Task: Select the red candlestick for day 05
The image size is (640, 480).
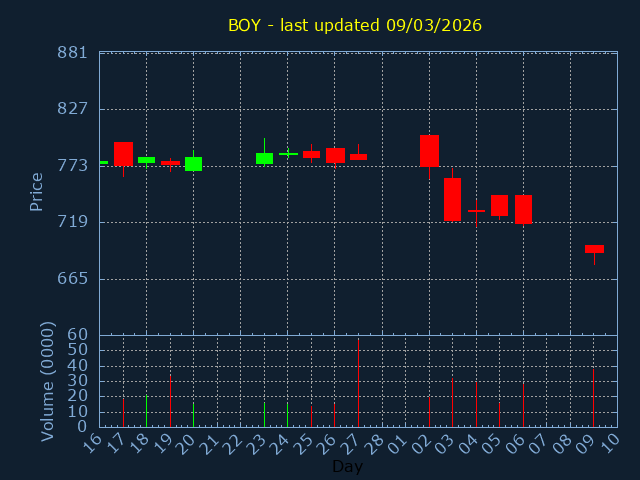Action: pyautogui.click(x=499, y=205)
